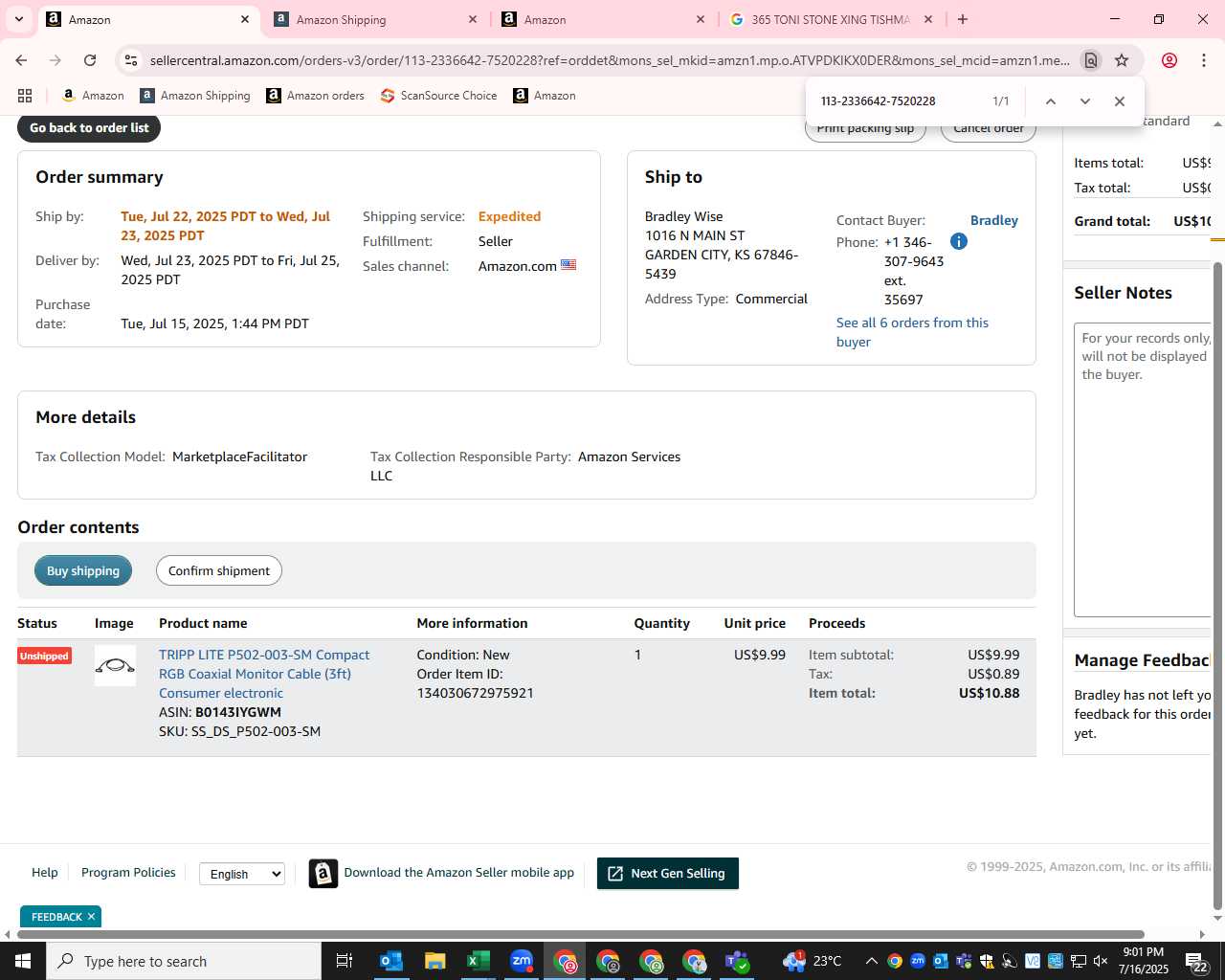
Task: Click Cancel order button
Action: (989, 128)
